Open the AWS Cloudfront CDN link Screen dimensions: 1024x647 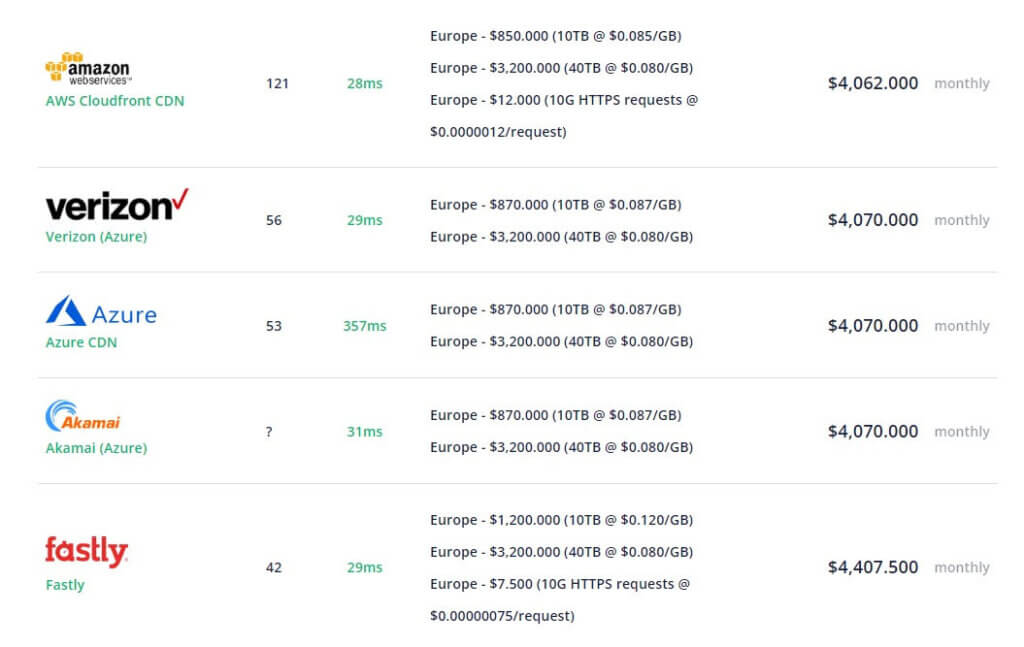115,101
